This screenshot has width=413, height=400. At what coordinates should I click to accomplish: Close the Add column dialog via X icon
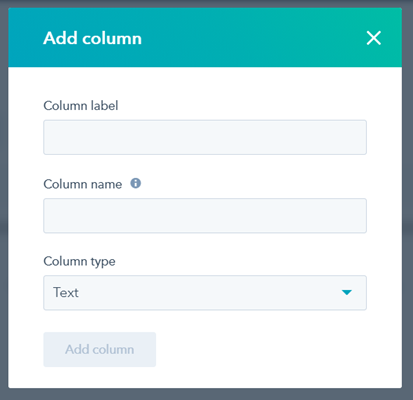pyautogui.click(x=374, y=38)
